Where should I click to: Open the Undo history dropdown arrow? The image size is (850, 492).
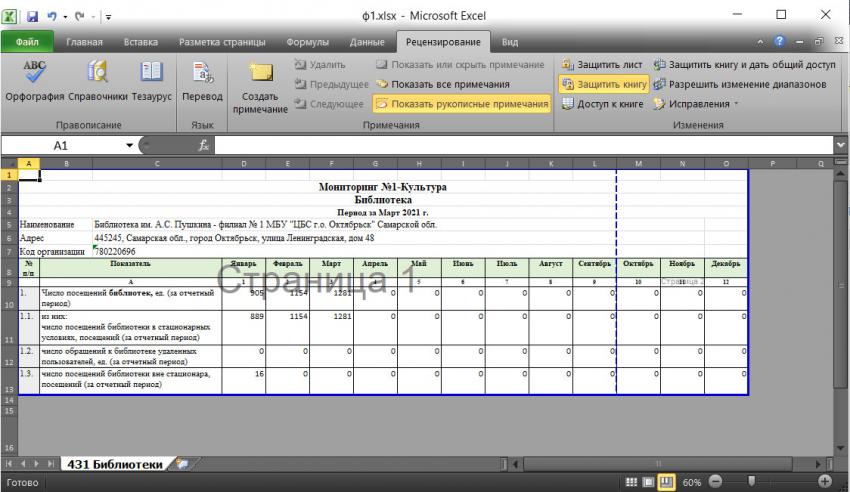[x=65, y=17]
